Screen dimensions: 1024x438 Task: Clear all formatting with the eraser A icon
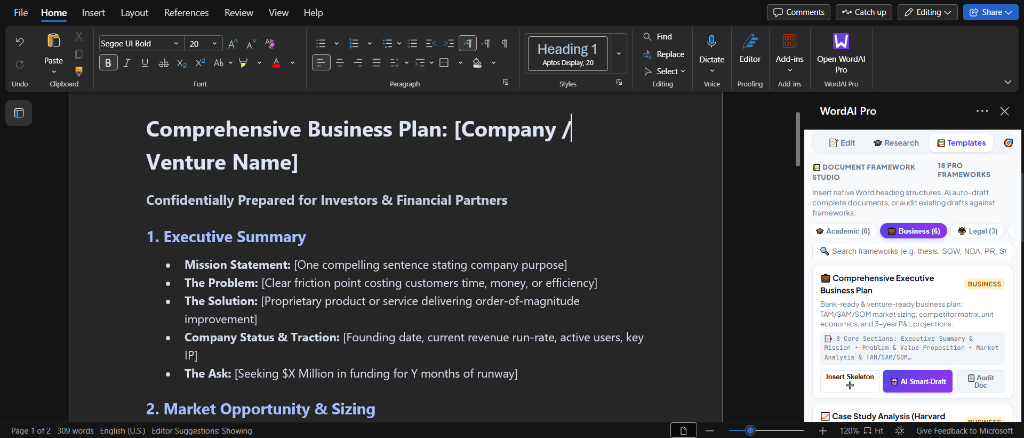(x=270, y=44)
